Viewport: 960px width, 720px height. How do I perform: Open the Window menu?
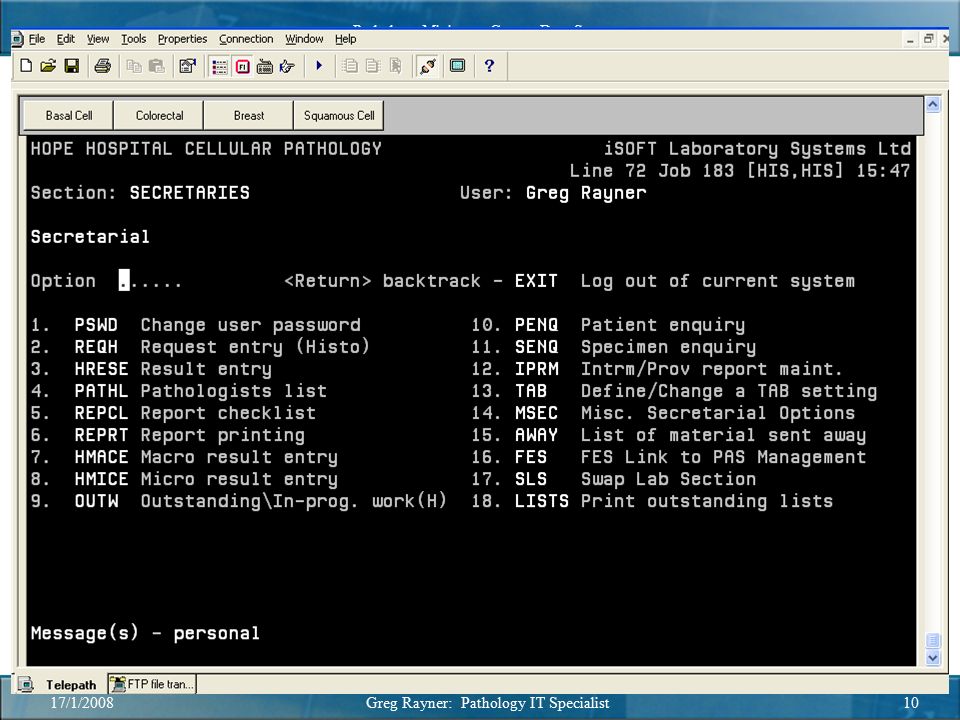304,39
